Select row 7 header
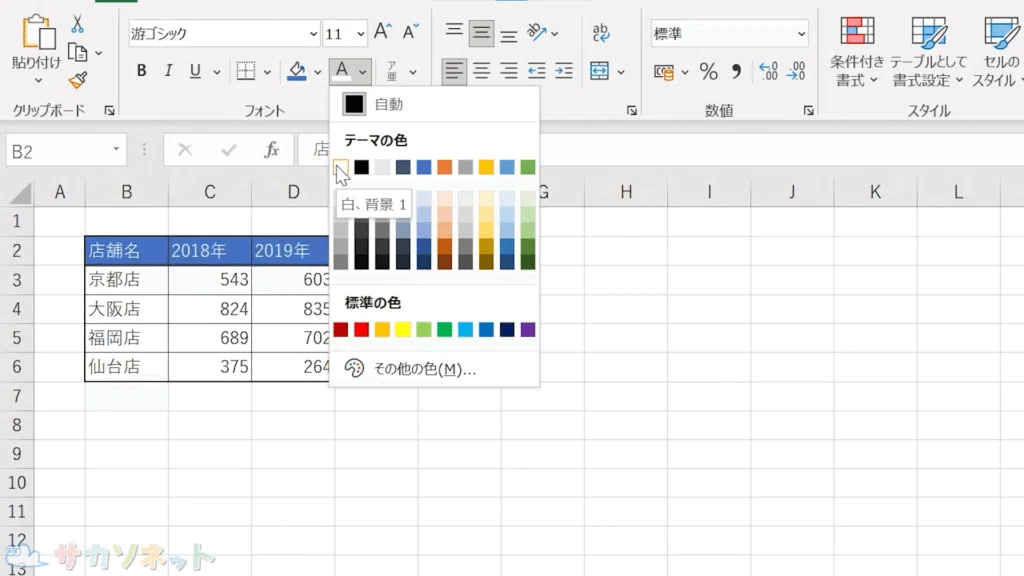1024x576 pixels. [16, 396]
